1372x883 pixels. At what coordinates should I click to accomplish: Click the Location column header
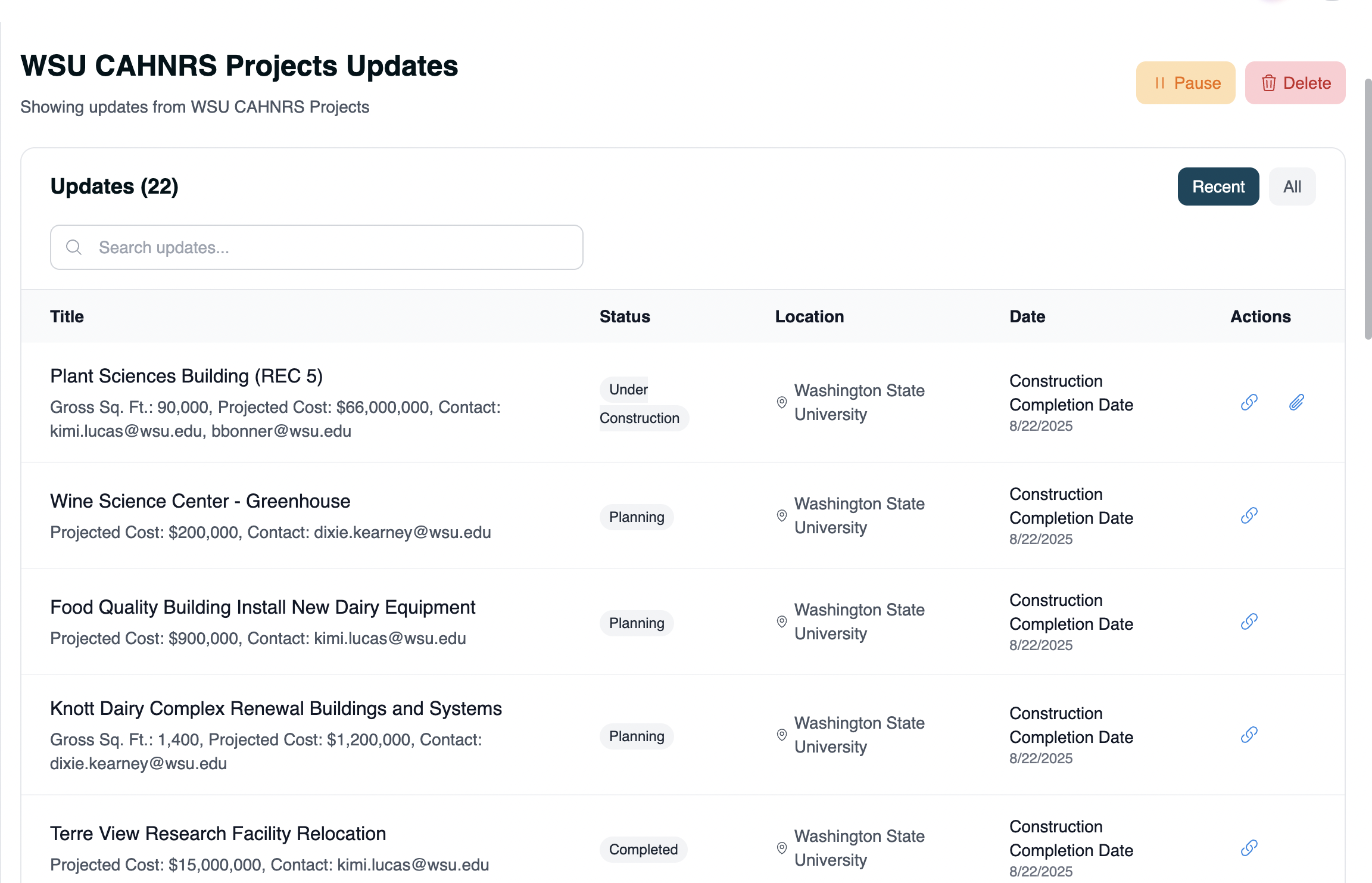pos(809,316)
